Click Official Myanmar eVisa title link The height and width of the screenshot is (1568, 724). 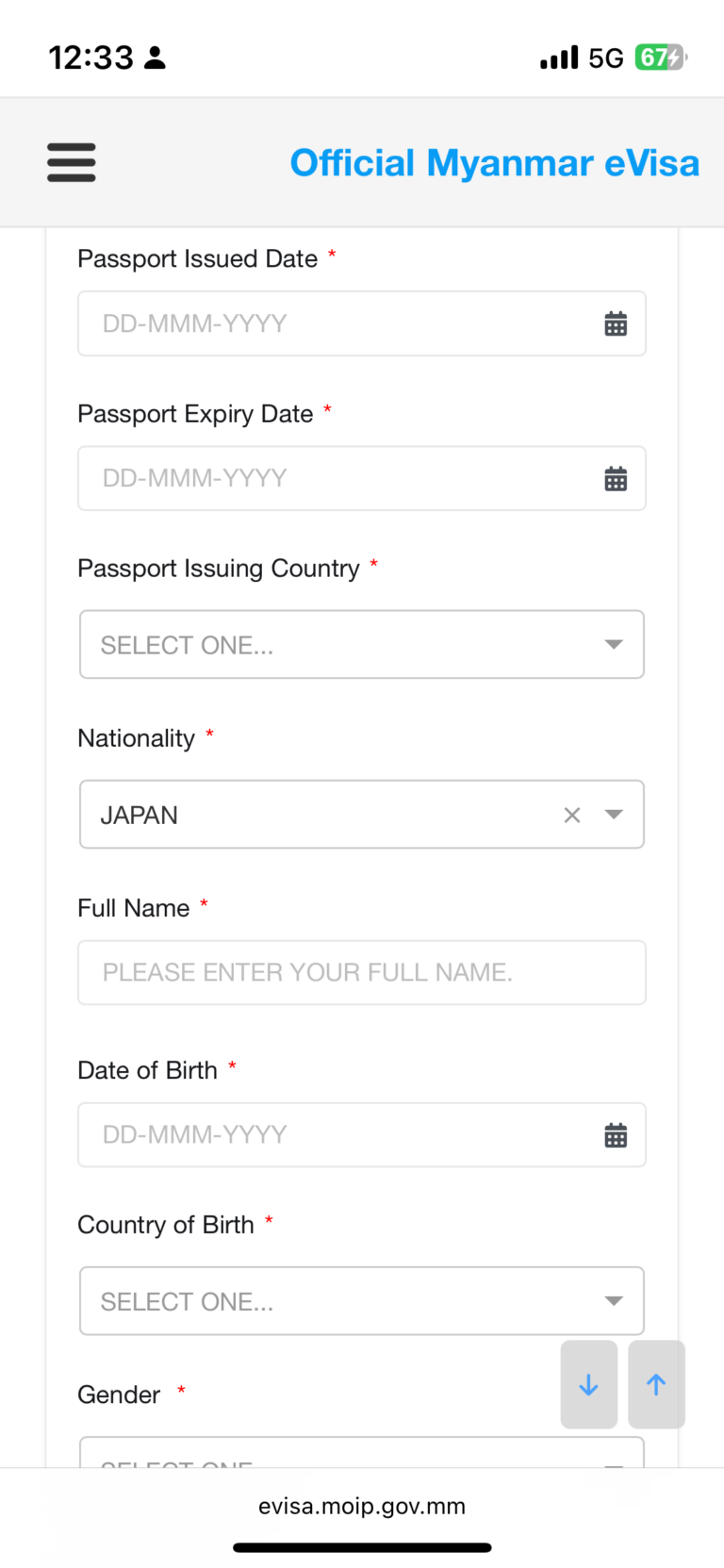[x=494, y=163]
